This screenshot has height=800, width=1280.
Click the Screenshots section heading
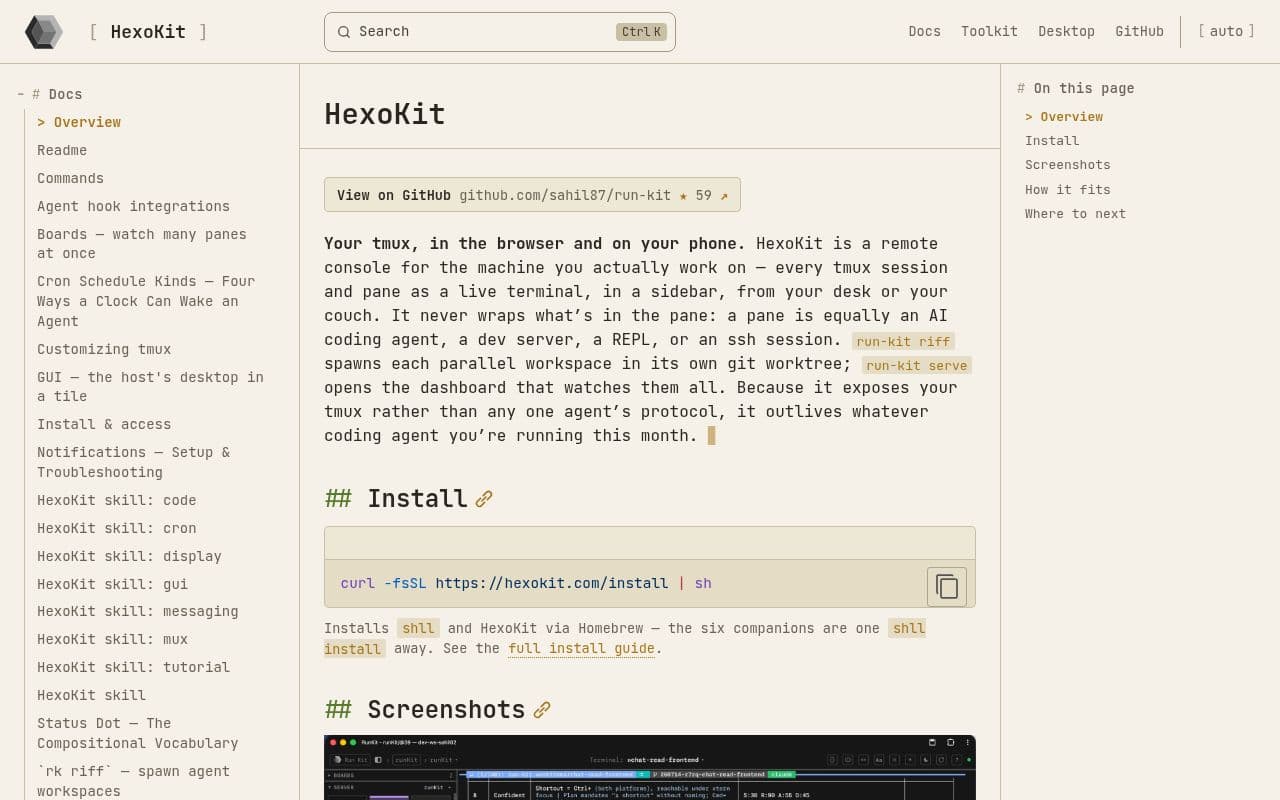pos(446,710)
